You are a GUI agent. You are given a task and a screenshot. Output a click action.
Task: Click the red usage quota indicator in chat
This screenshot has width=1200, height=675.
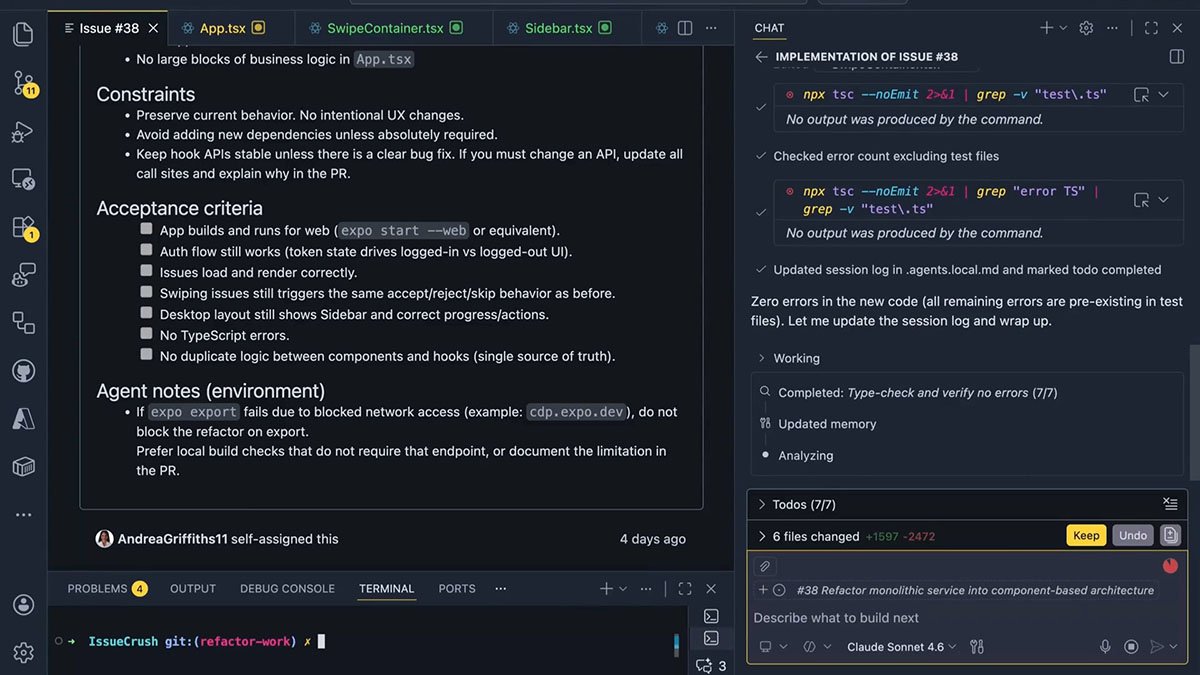point(1170,565)
